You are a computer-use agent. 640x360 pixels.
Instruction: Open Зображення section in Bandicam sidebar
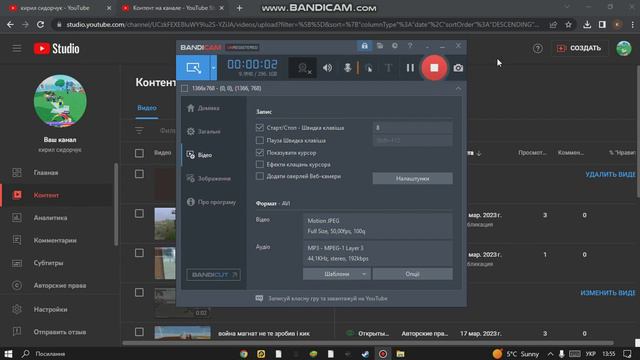coord(209,178)
